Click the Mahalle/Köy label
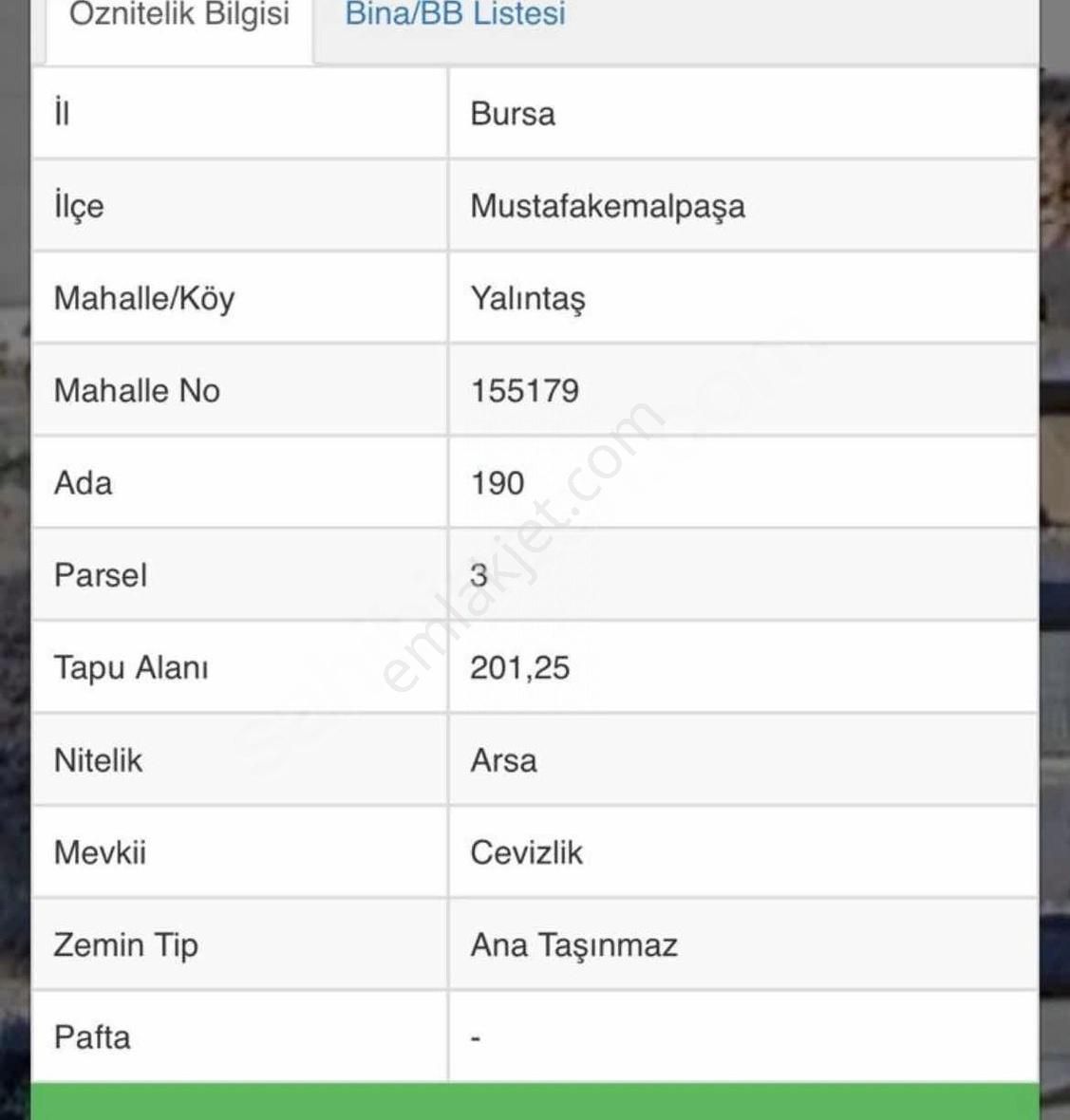 [143, 299]
